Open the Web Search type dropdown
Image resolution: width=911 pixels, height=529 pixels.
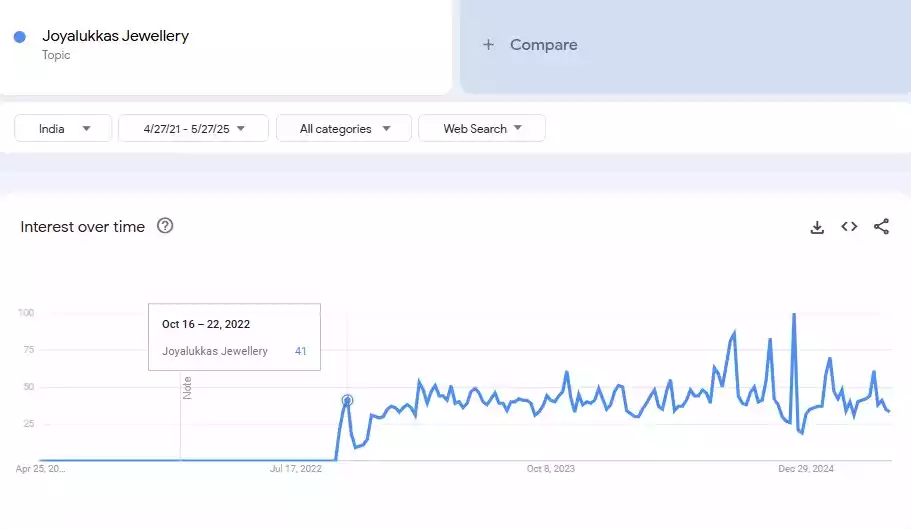point(482,128)
